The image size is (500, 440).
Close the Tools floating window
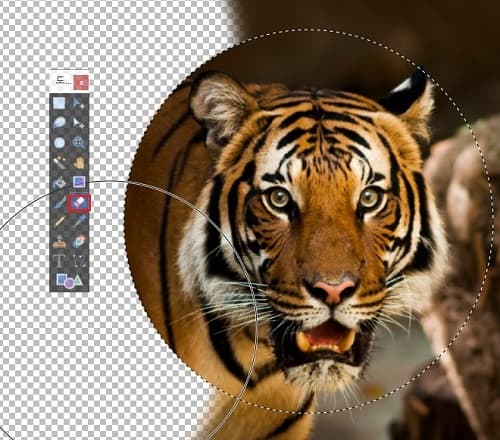(81, 82)
